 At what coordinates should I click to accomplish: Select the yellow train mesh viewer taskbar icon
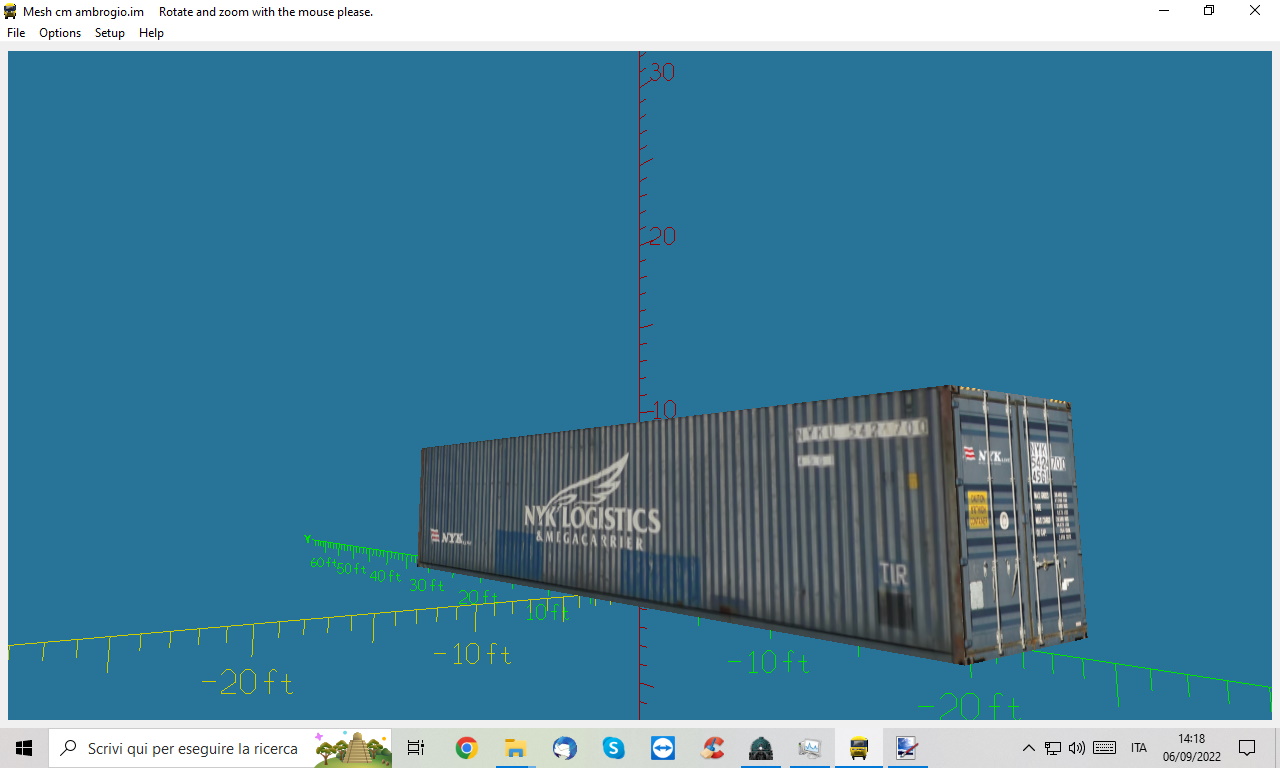859,748
